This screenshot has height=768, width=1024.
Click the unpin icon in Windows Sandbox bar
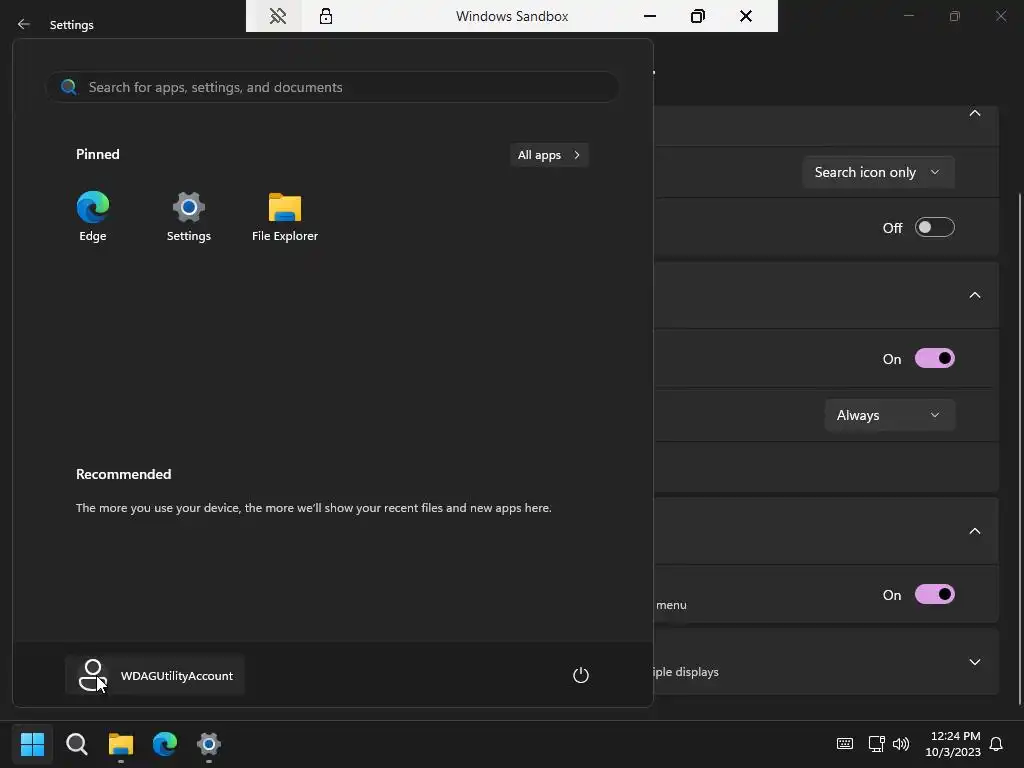click(278, 16)
